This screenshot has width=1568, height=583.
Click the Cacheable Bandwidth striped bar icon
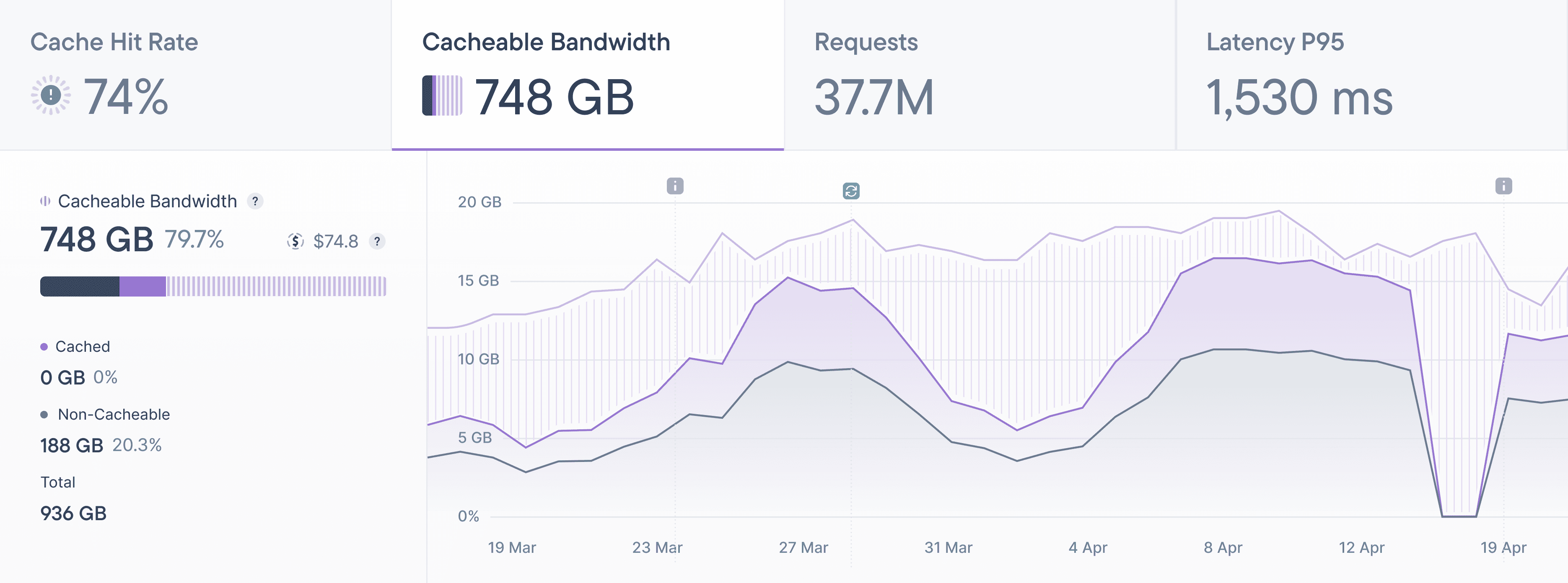click(x=442, y=95)
